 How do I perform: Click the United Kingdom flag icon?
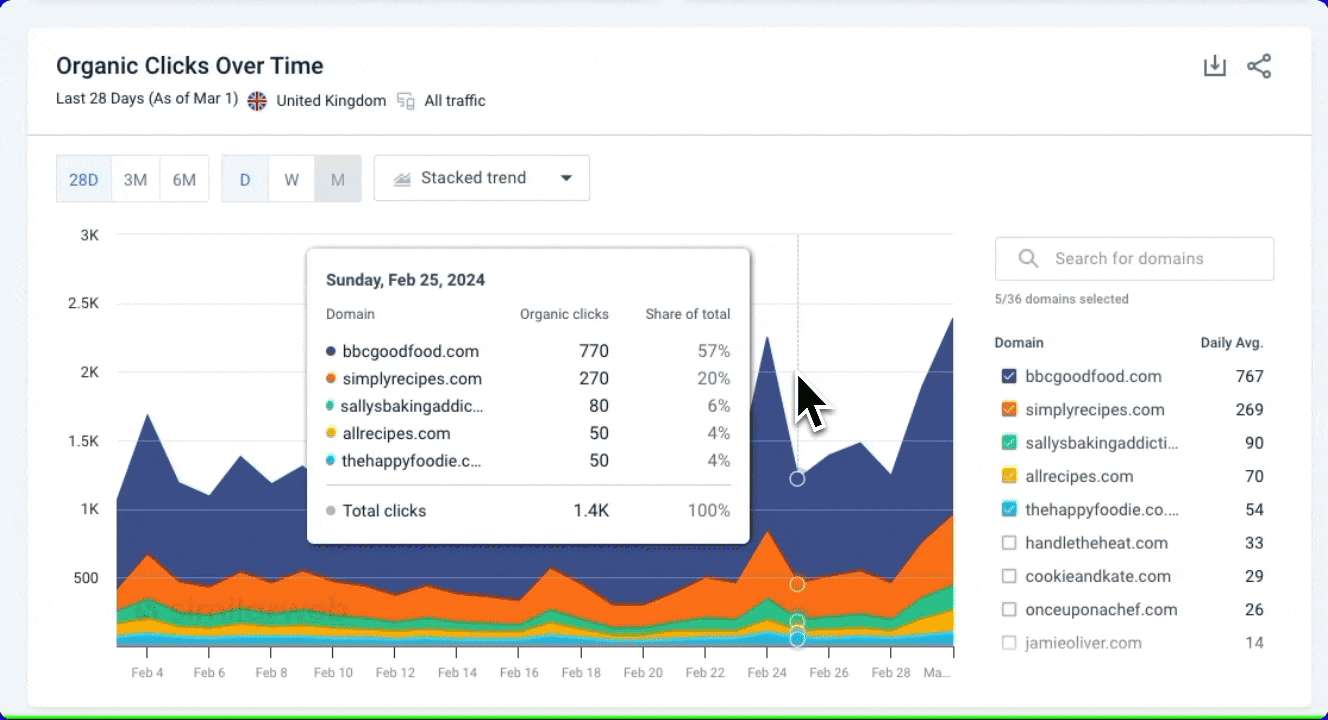[x=258, y=100]
